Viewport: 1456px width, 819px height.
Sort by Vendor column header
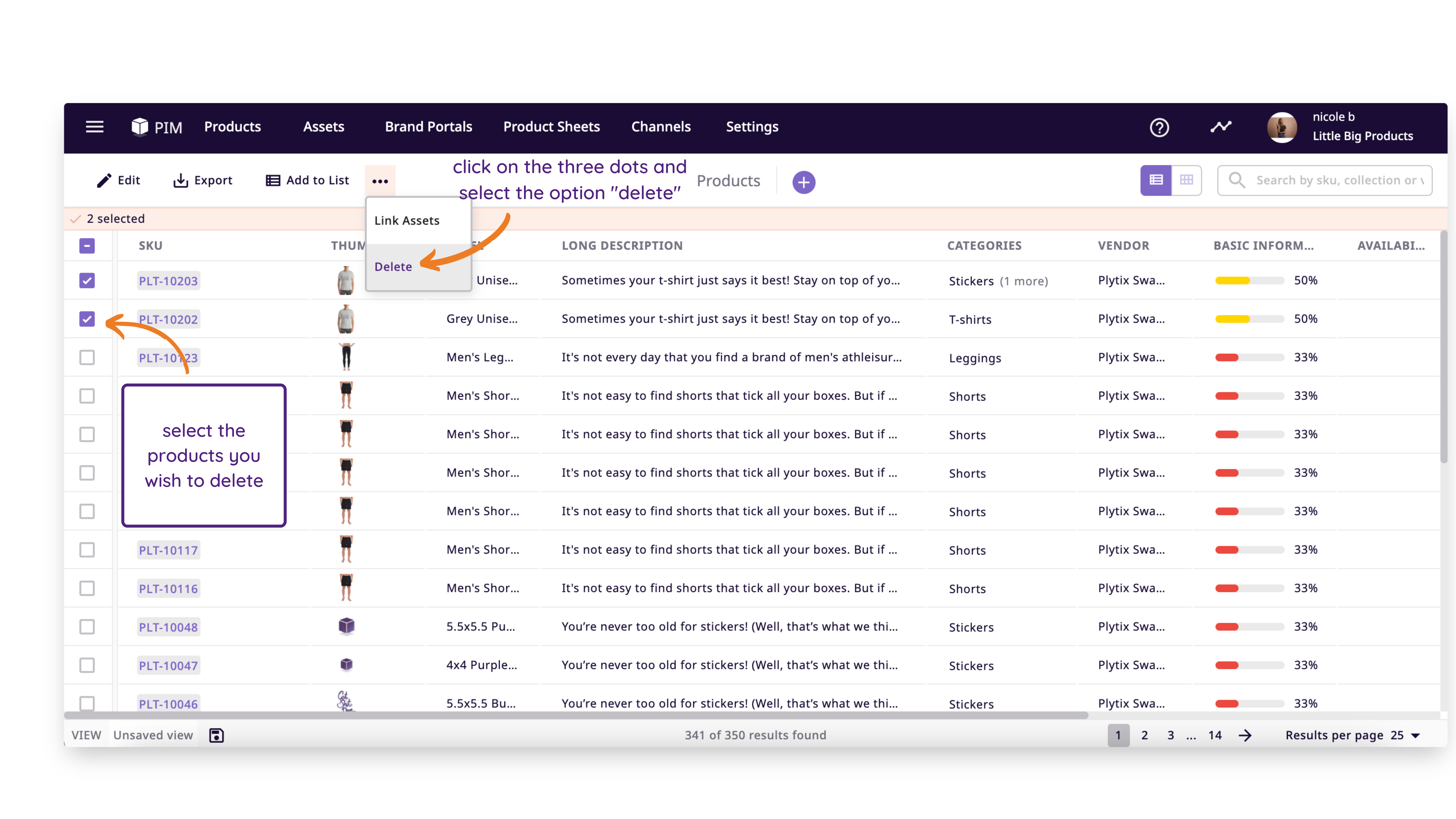tap(1123, 246)
